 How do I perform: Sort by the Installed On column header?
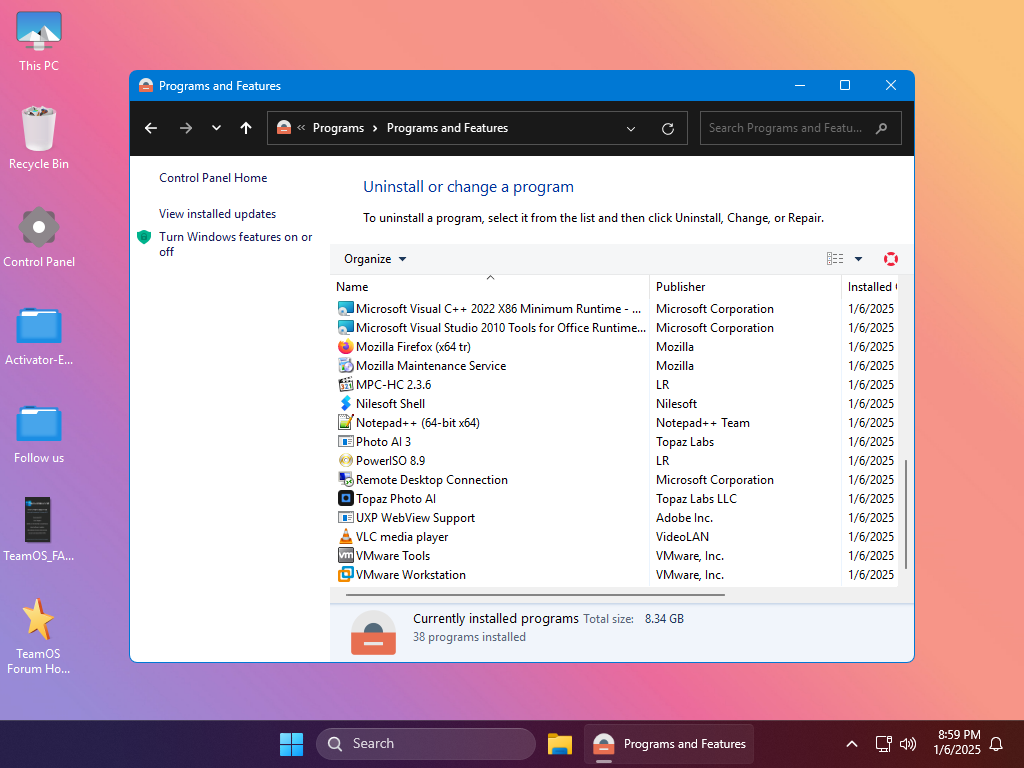(x=871, y=287)
